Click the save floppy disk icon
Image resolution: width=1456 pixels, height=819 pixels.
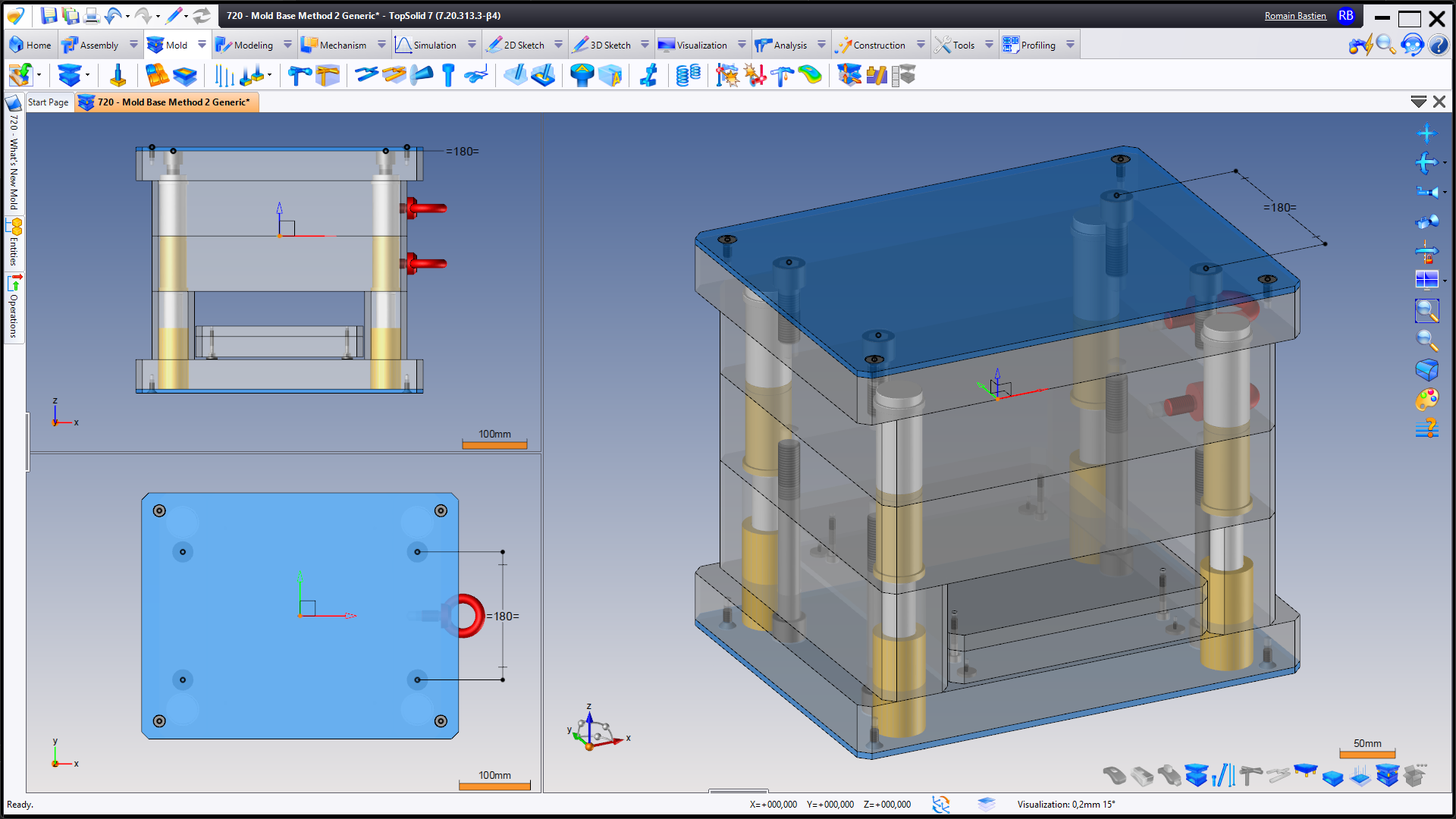[x=49, y=15]
